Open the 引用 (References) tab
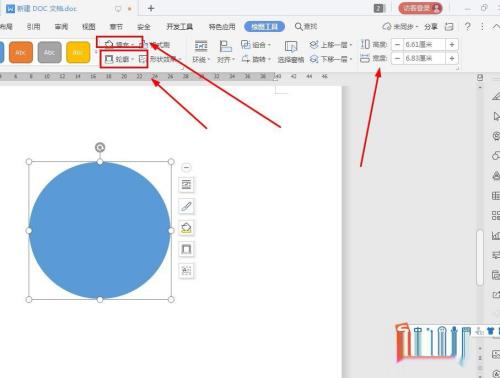This screenshot has width=500, height=378. click(33, 27)
